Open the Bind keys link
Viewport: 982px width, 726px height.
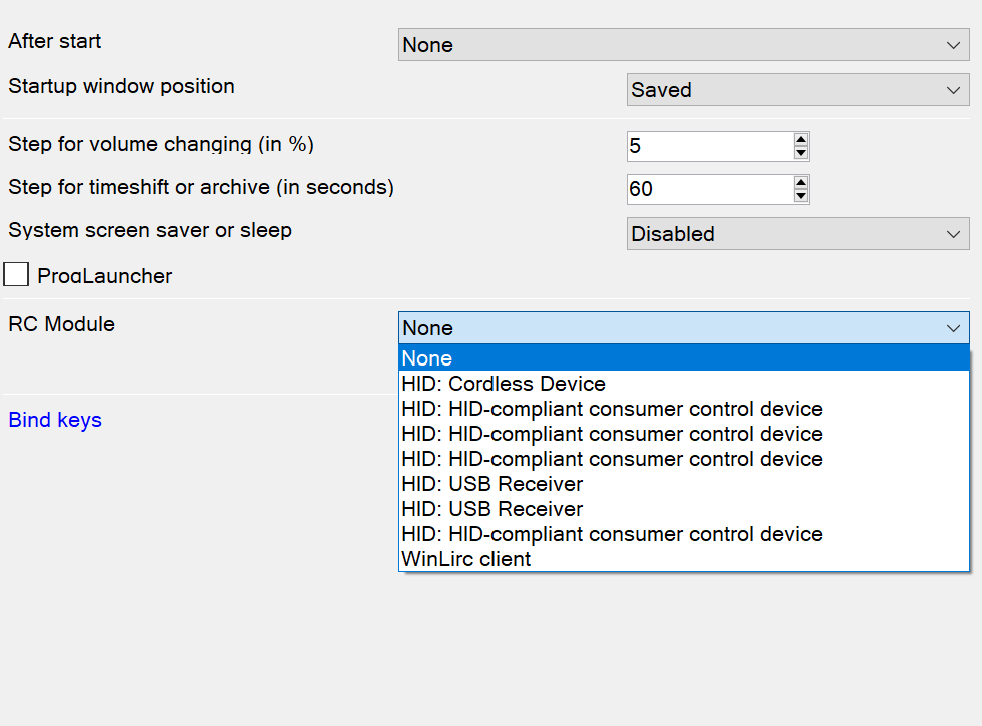pyautogui.click(x=55, y=420)
